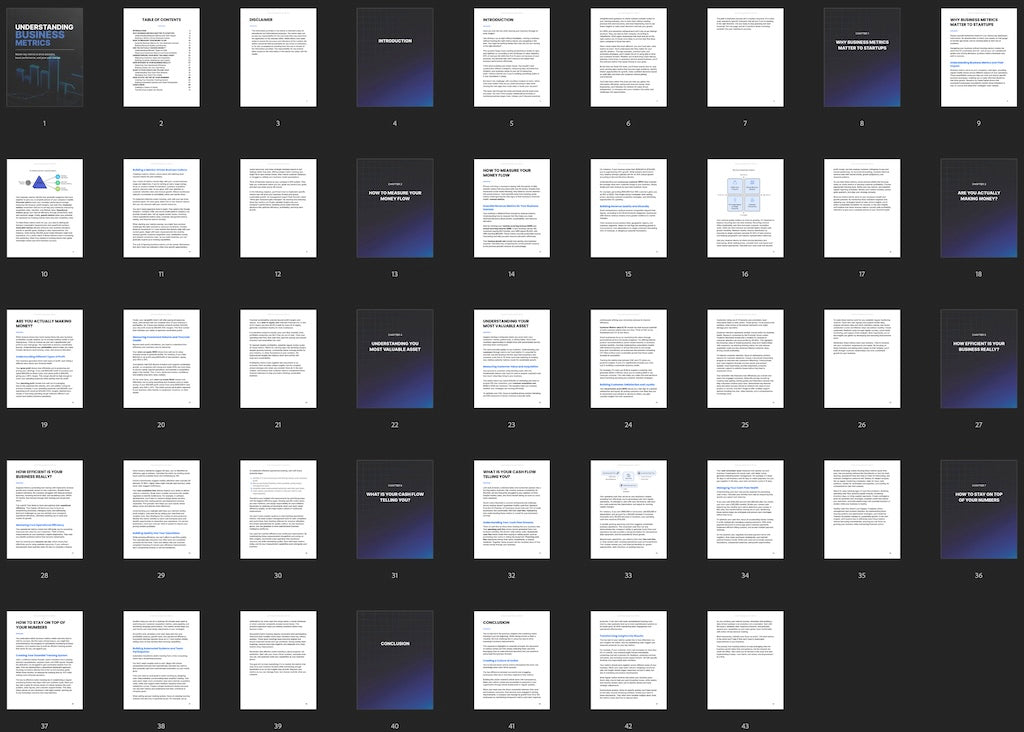Select dark 'How Efficient Is Your Business' divider
The width and height of the screenshot is (1024, 732).
[x=978, y=358]
